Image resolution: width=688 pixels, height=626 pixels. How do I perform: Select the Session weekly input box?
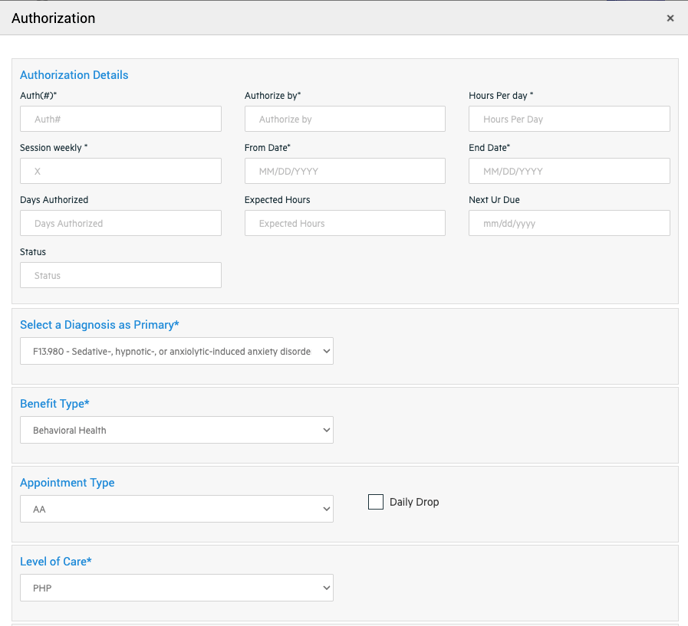point(120,171)
